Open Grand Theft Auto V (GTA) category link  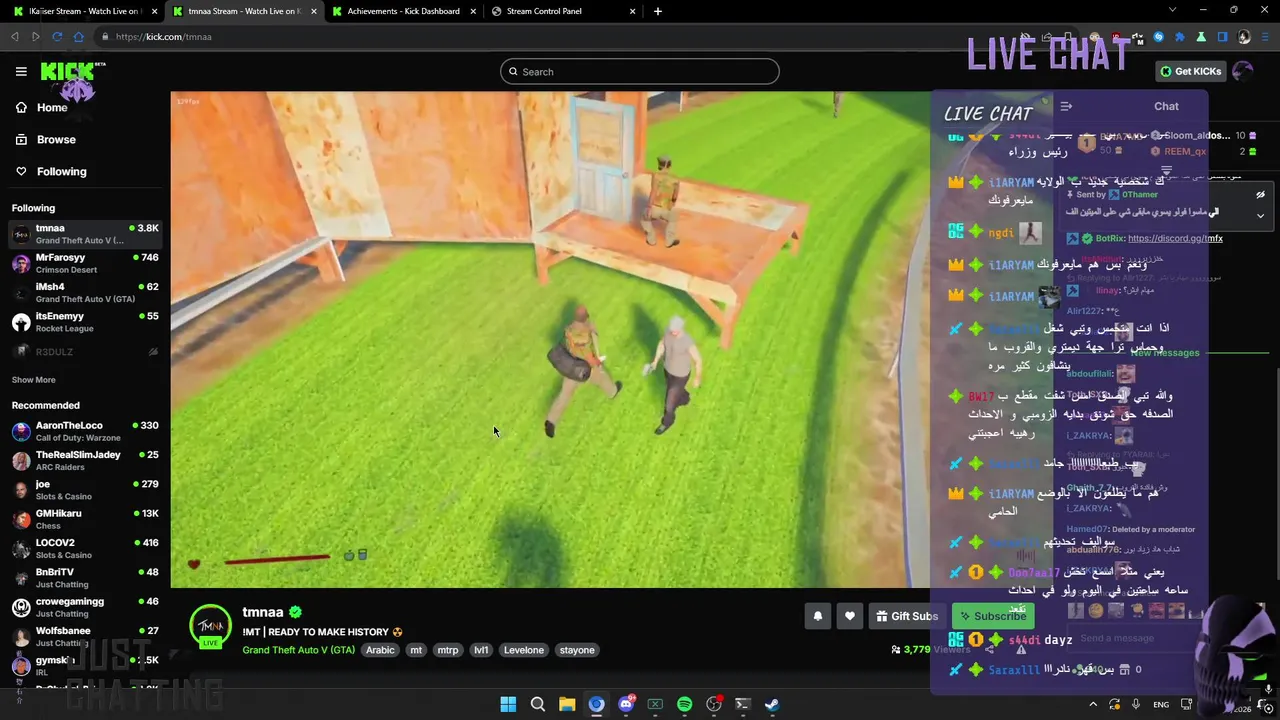tap(298, 650)
